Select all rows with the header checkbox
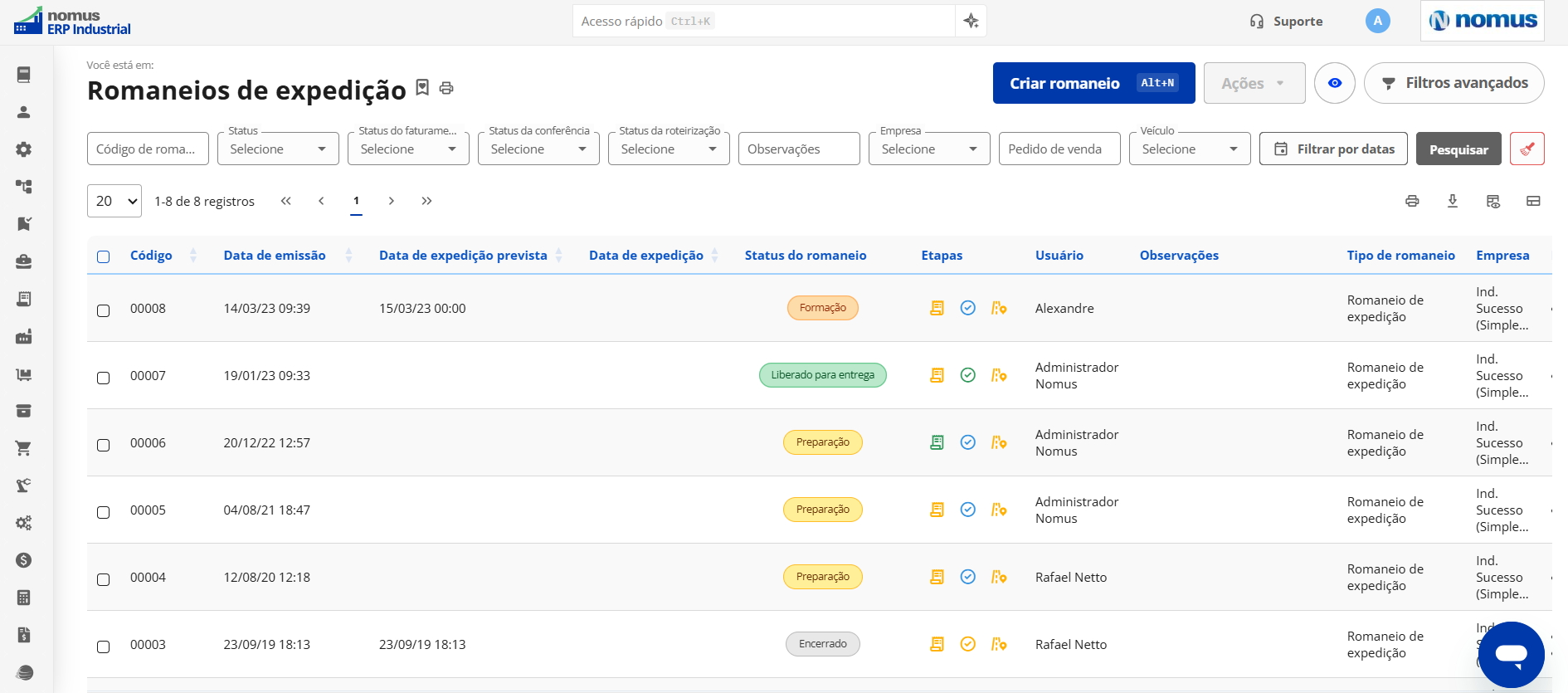The height and width of the screenshot is (693, 1568). (x=104, y=256)
